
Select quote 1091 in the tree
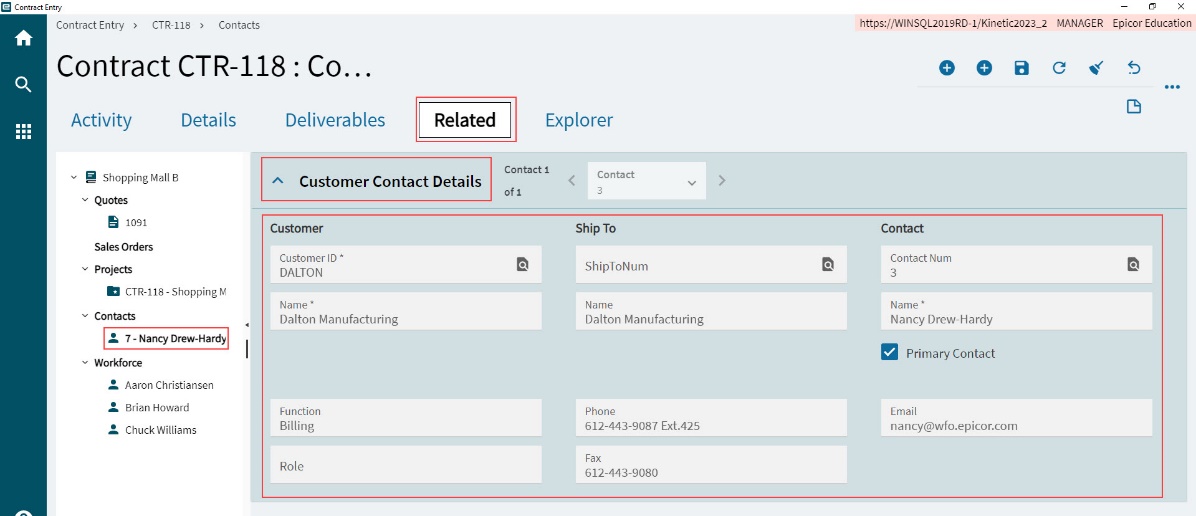pyautogui.click(x=137, y=222)
